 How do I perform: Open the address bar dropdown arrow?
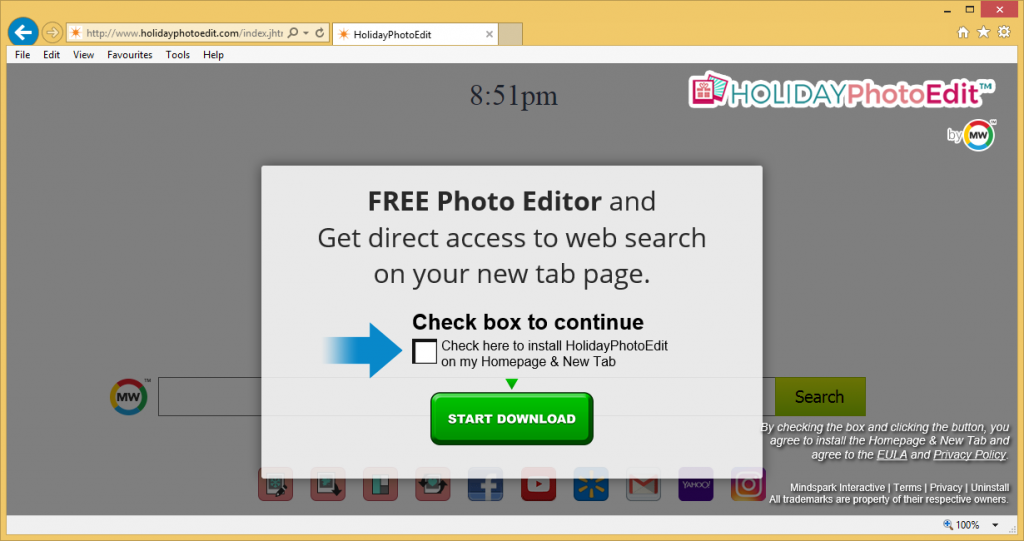click(x=306, y=33)
